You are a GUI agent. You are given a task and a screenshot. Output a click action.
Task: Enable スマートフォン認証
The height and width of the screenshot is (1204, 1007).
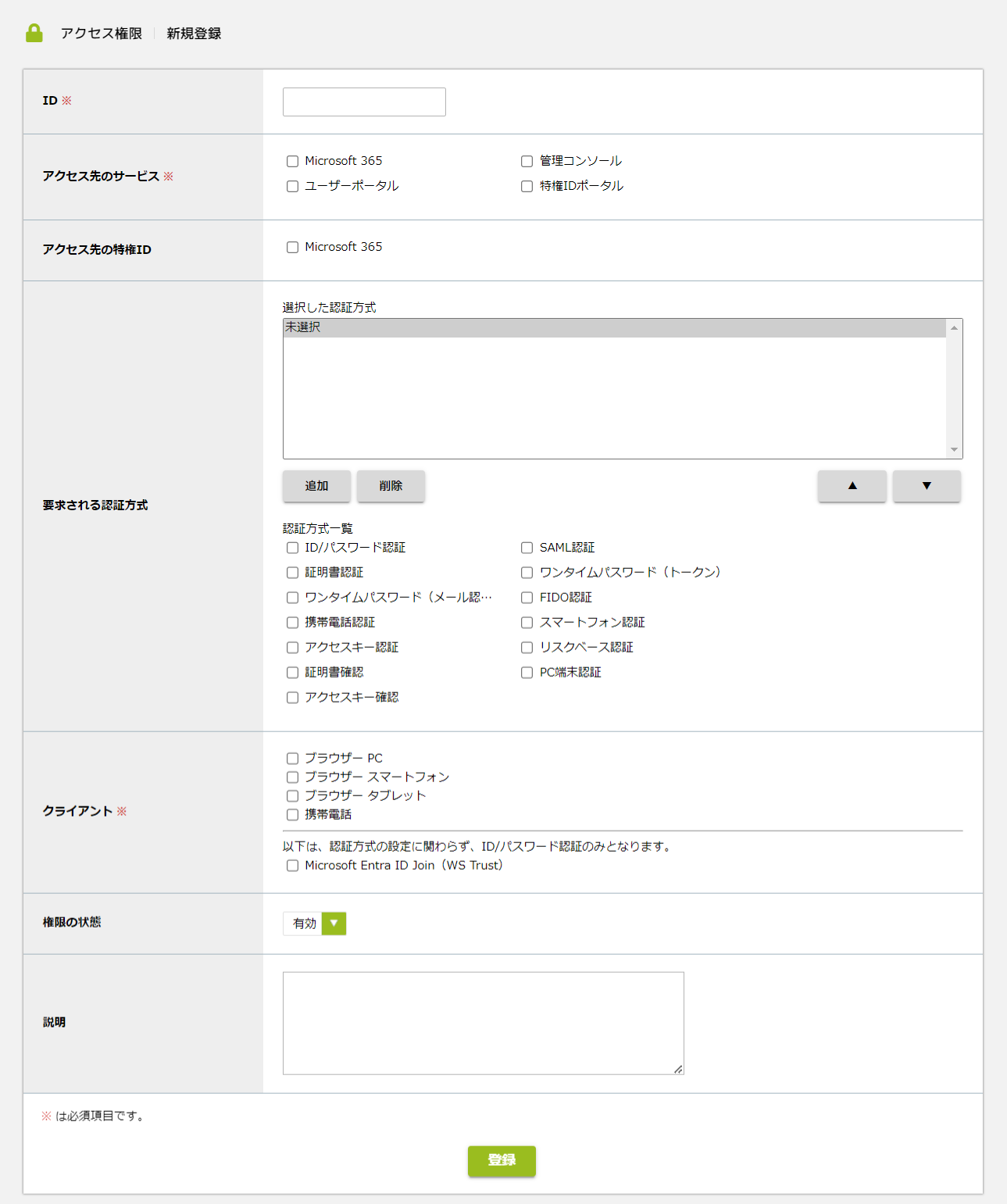pos(527,622)
